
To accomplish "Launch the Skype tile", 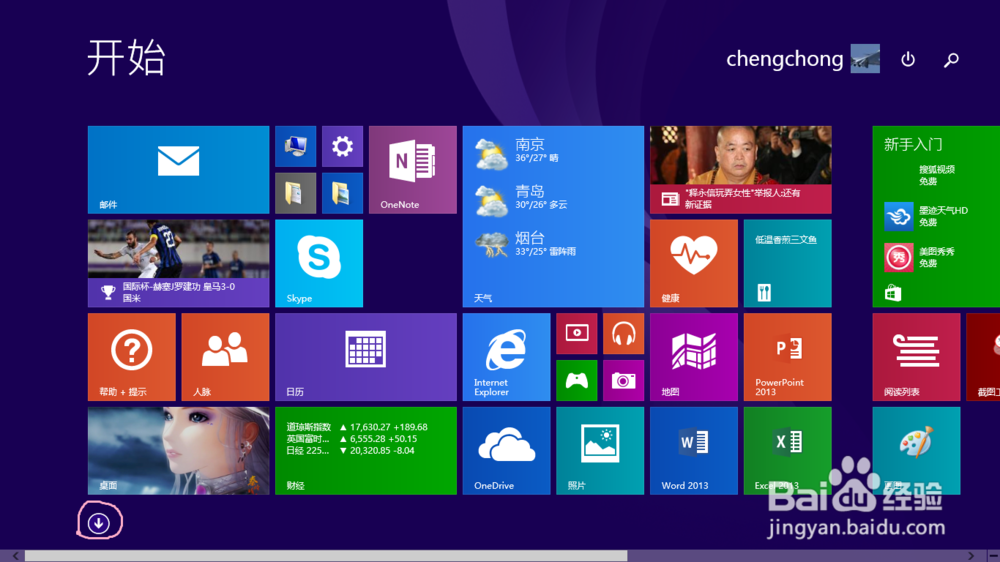I will (x=319, y=263).
